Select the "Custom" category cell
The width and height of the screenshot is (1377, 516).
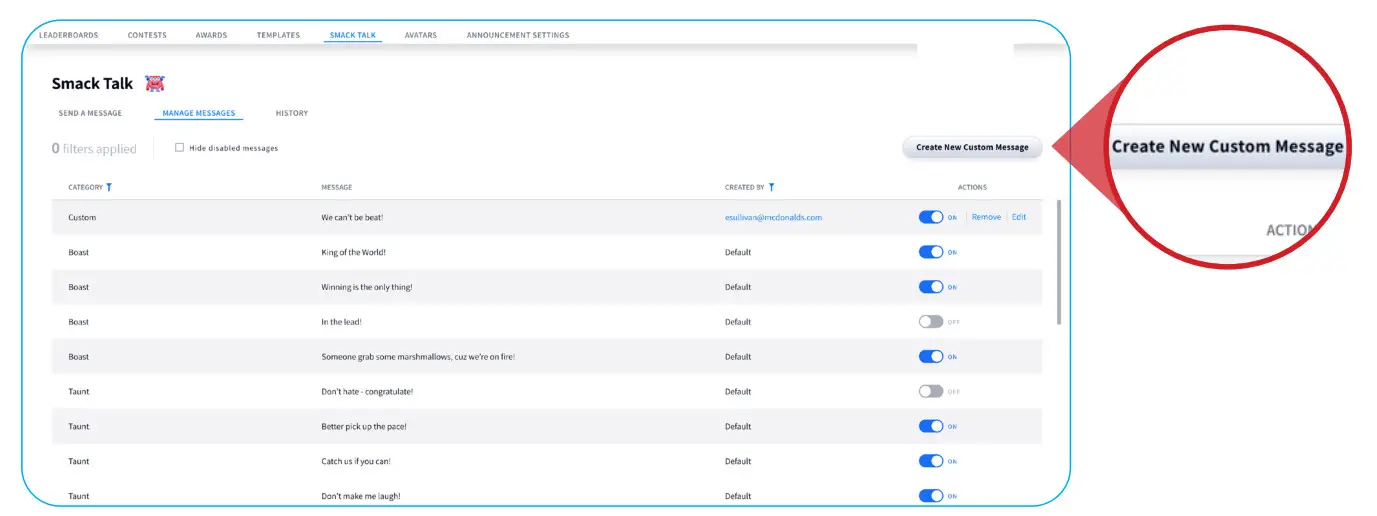pos(82,217)
